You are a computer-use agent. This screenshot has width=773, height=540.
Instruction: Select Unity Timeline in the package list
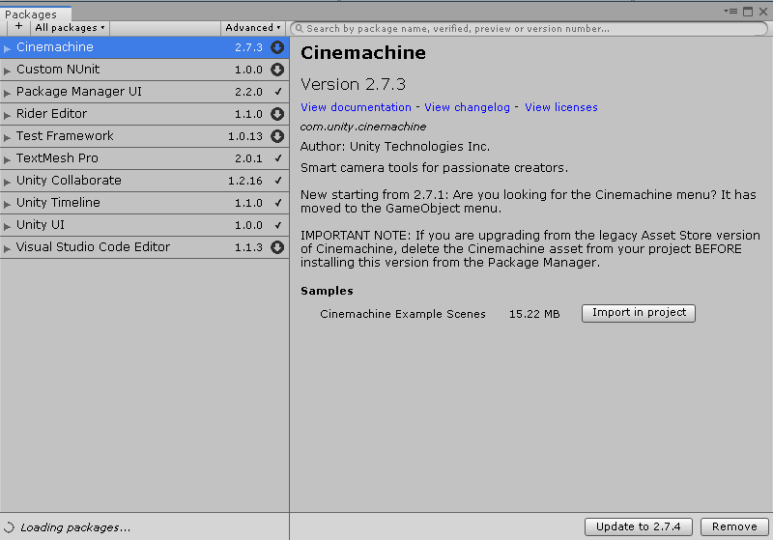[x=144, y=203]
